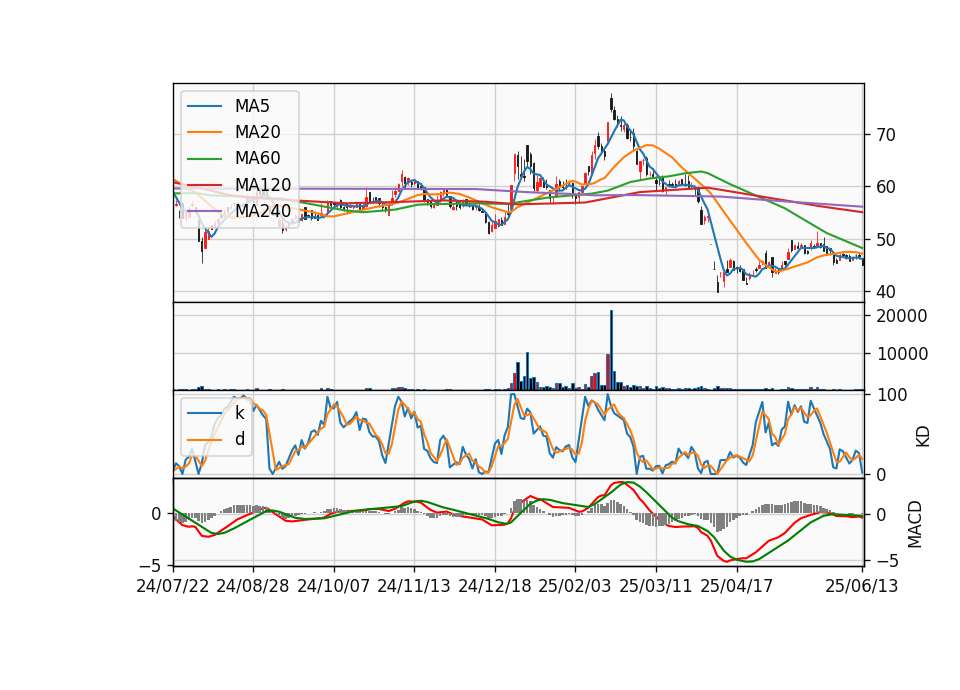Click the −5 tick on right MACD axis
The image size is (960, 690).
pos(887,561)
